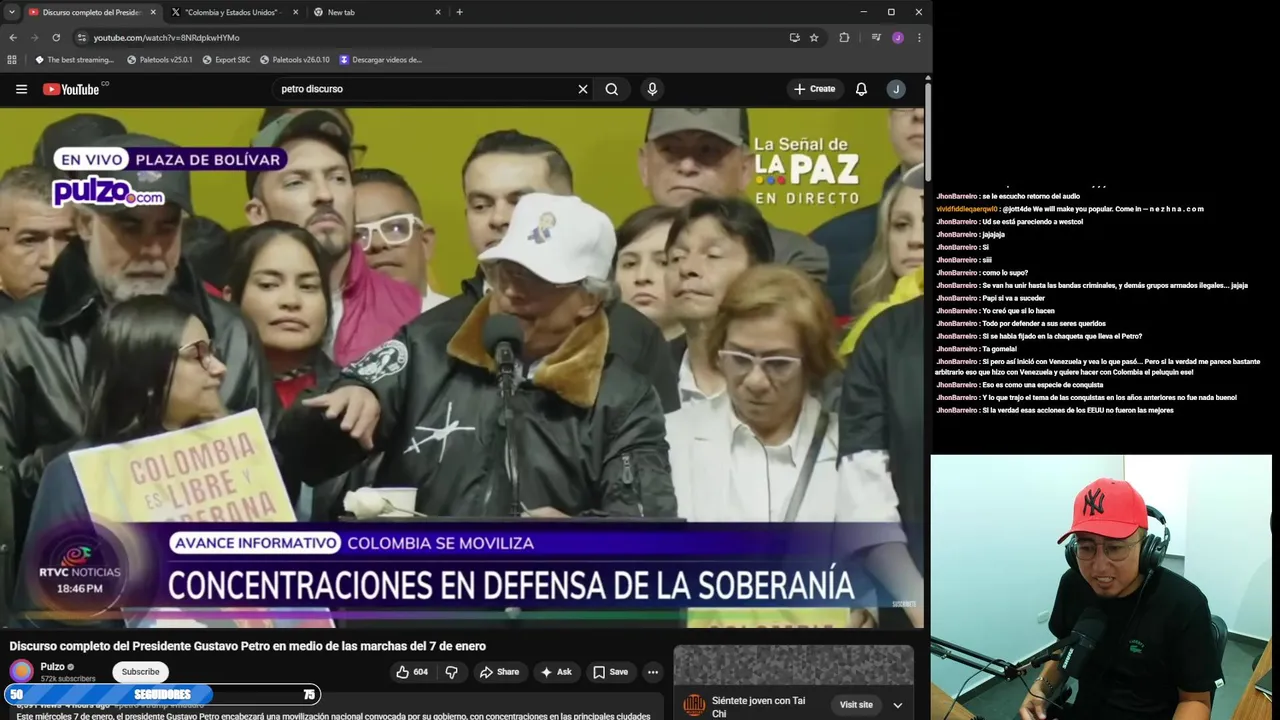Open the browser extensions puzzle icon

(844, 38)
